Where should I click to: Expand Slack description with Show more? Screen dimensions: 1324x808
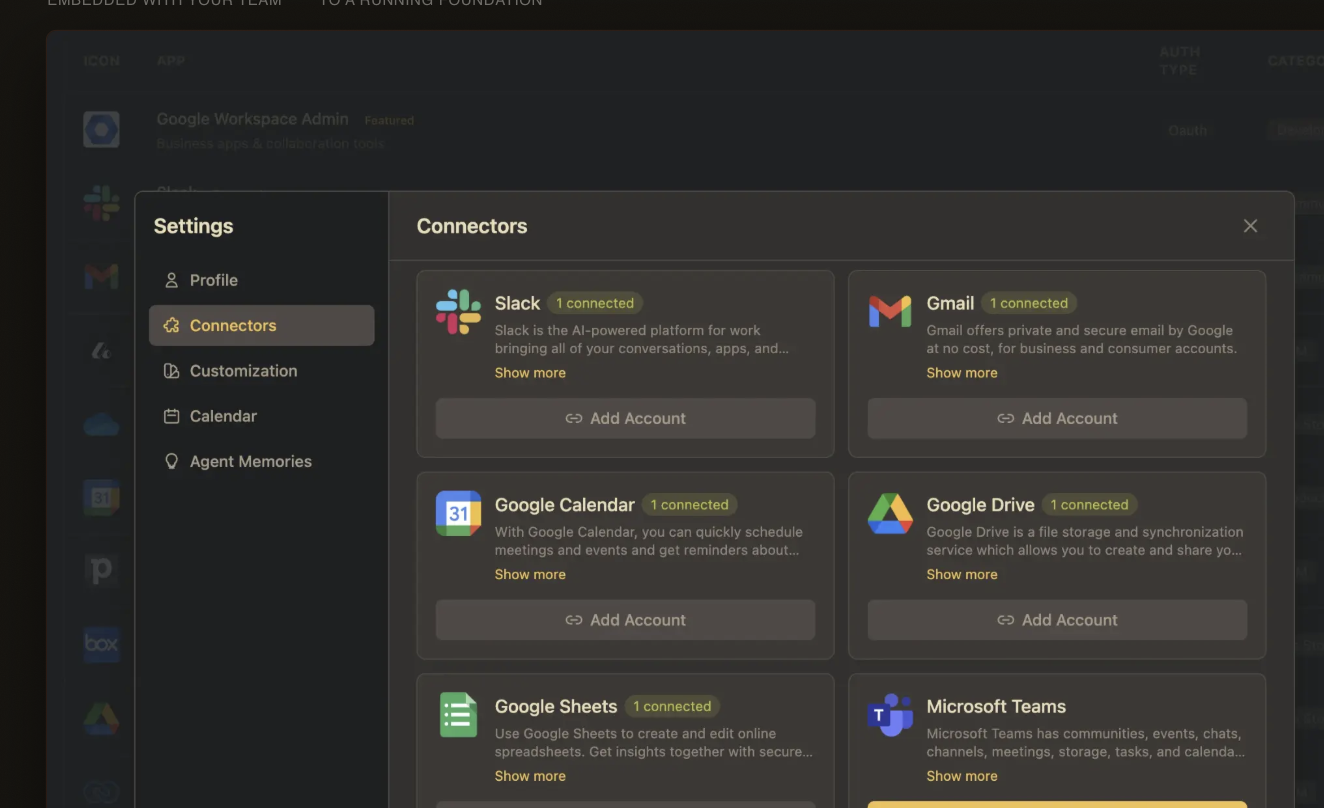[530, 373]
